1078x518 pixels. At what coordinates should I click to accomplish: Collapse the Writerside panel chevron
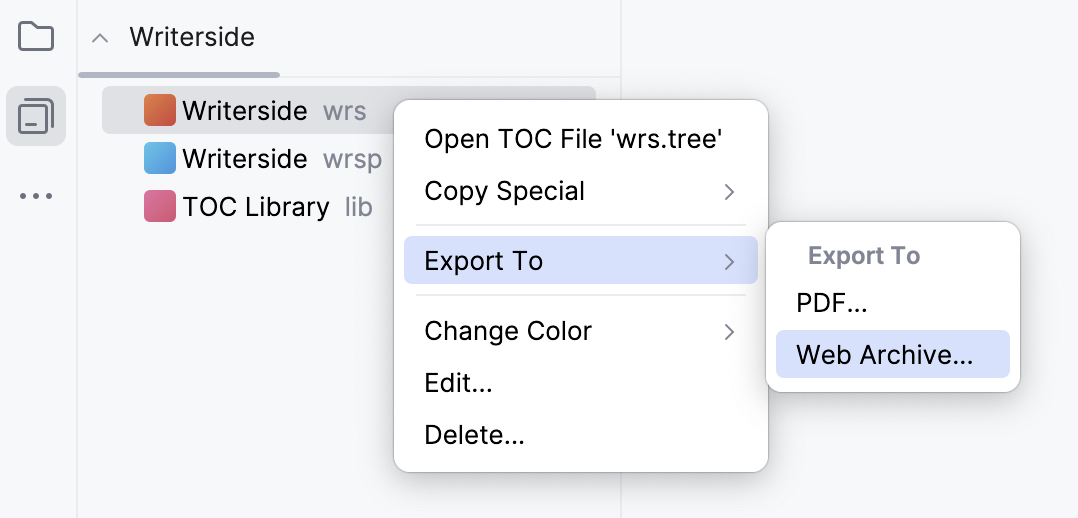[x=99, y=38]
